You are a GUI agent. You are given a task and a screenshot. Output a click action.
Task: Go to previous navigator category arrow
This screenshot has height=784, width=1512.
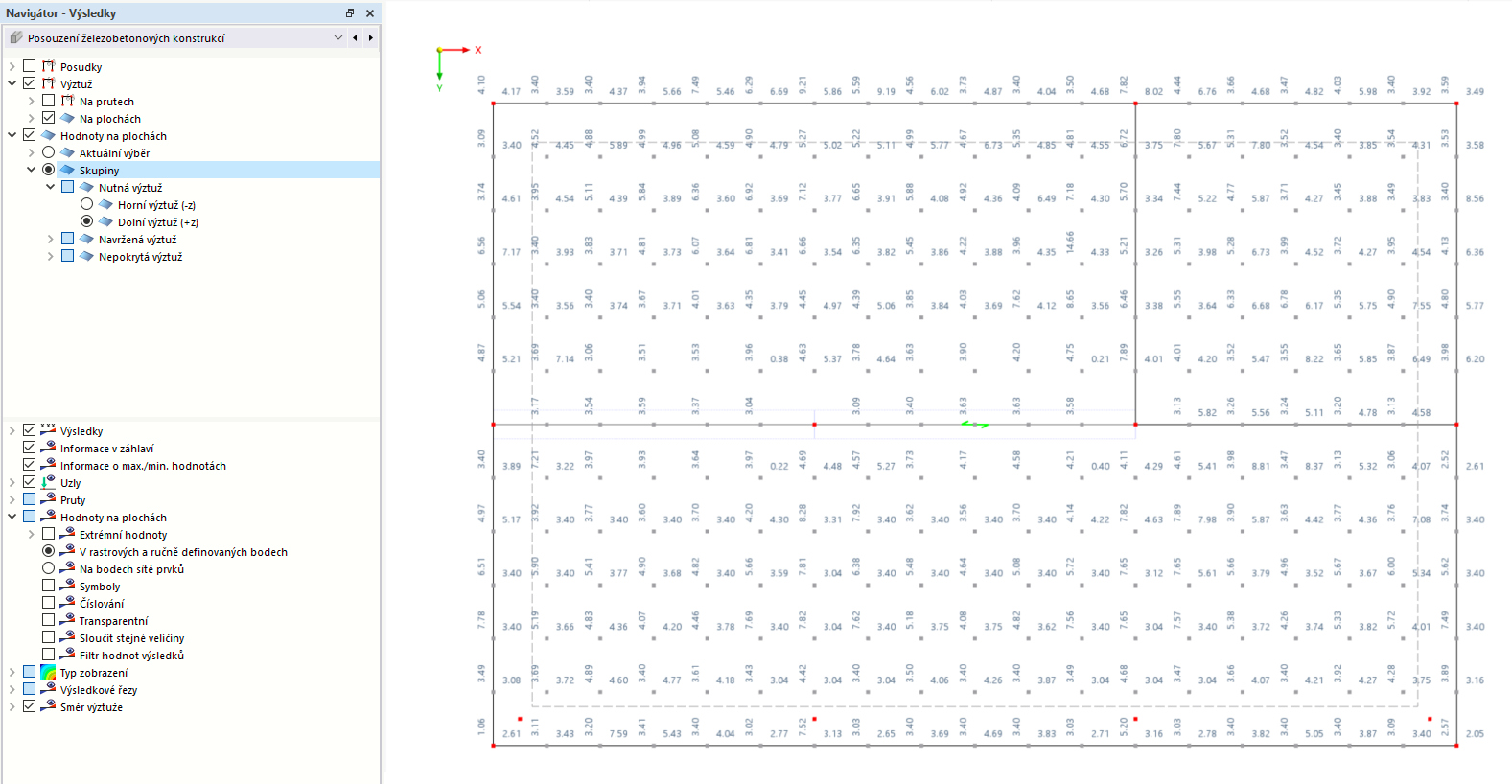355,38
